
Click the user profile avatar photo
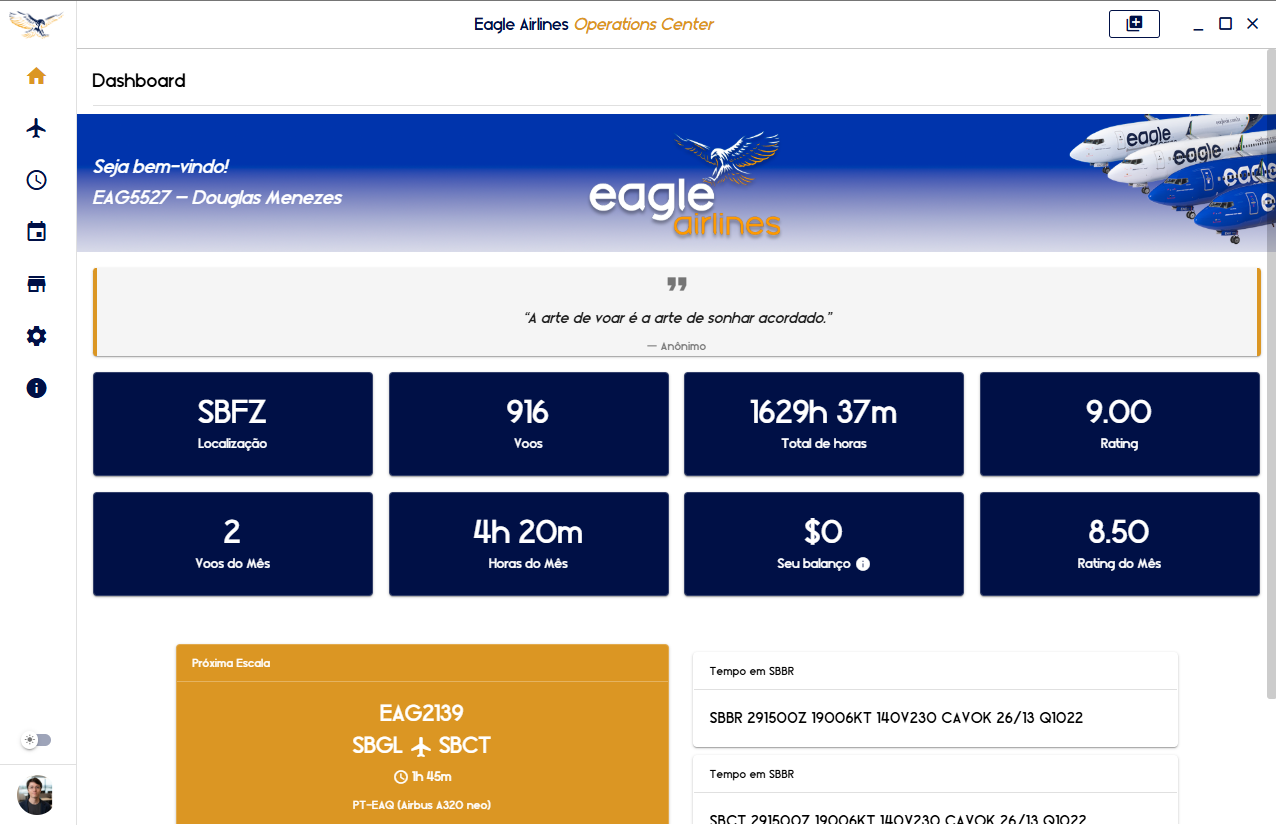coord(36,795)
